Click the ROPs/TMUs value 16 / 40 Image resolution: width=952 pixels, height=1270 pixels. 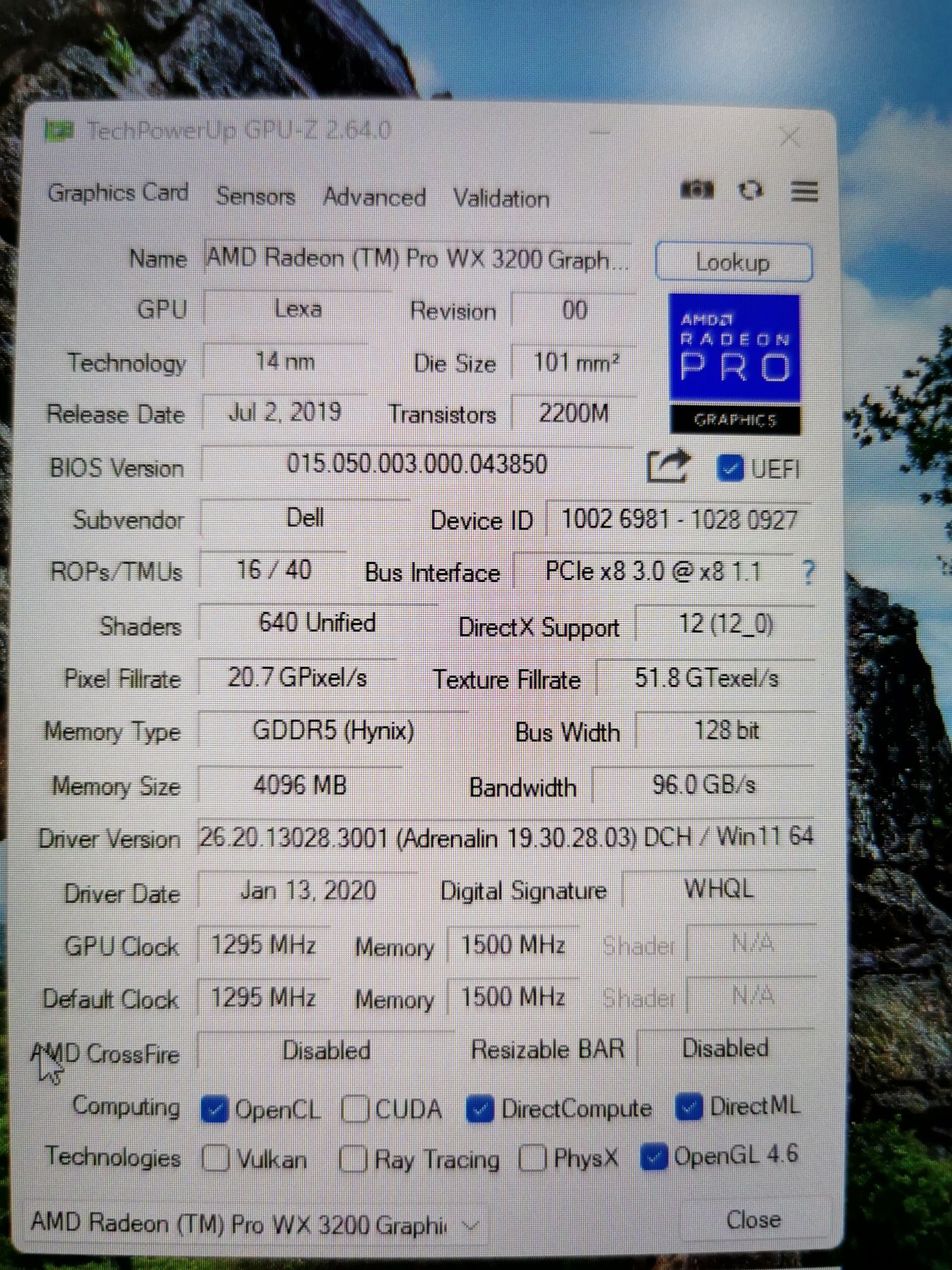click(273, 570)
